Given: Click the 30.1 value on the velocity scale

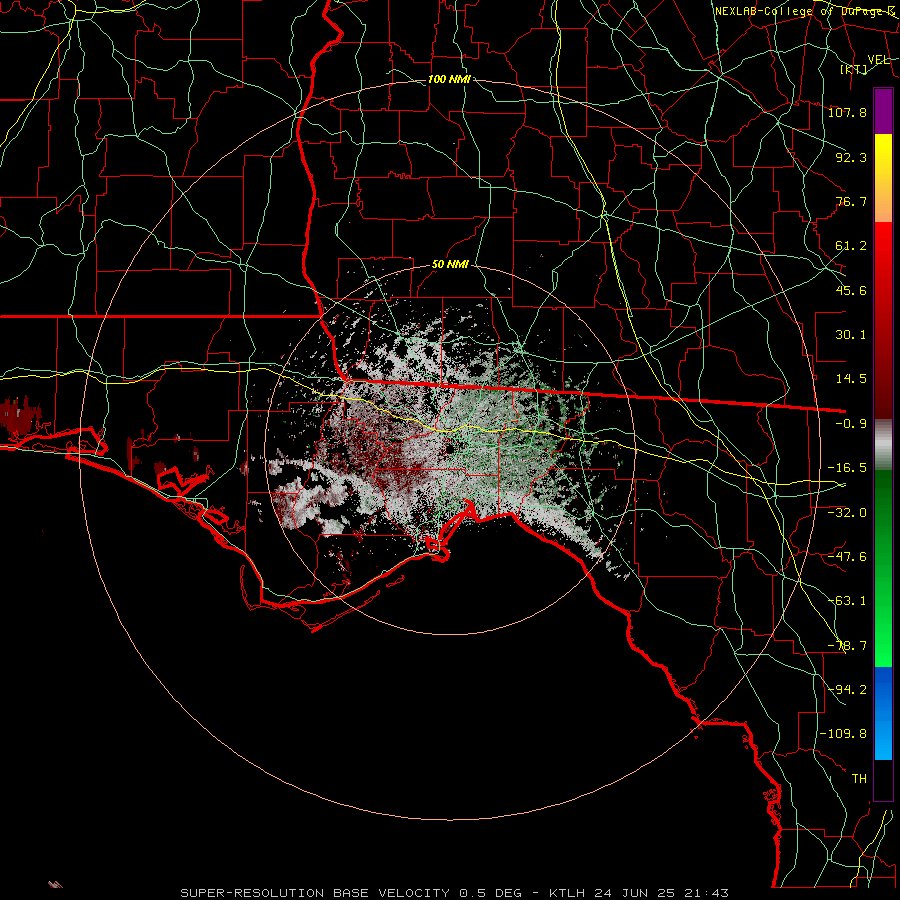Looking at the screenshot, I should (851, 335).
